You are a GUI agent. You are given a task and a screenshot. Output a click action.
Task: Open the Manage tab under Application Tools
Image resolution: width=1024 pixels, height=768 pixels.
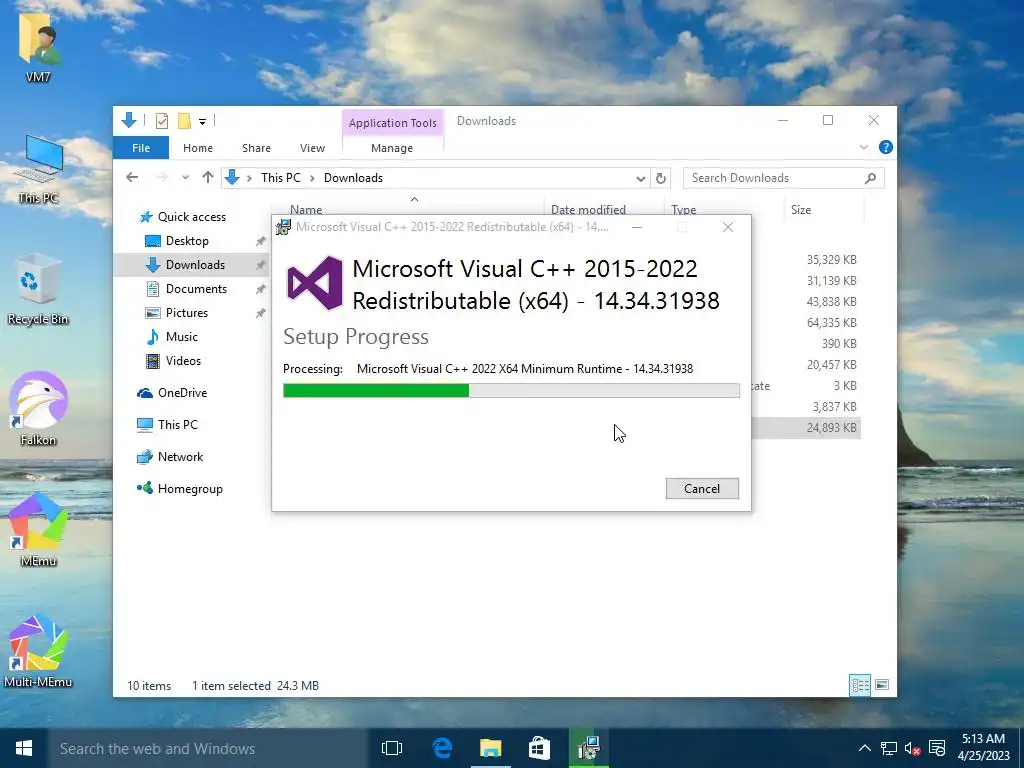pyautogui.click(x=392, y=148)
